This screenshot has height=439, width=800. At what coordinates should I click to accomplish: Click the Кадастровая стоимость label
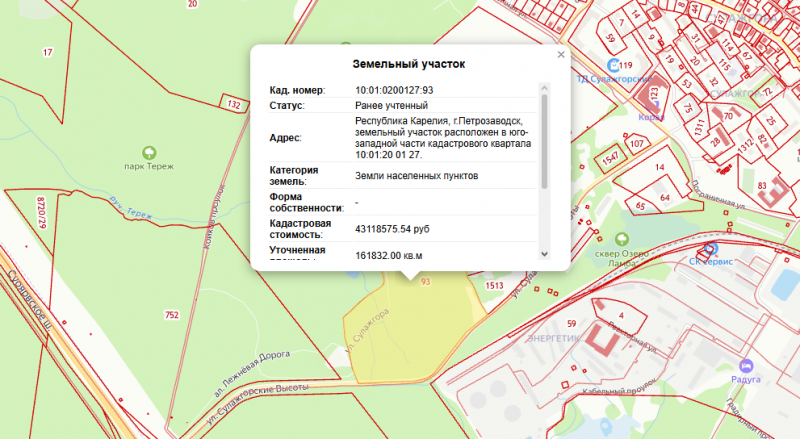(301, 229)
